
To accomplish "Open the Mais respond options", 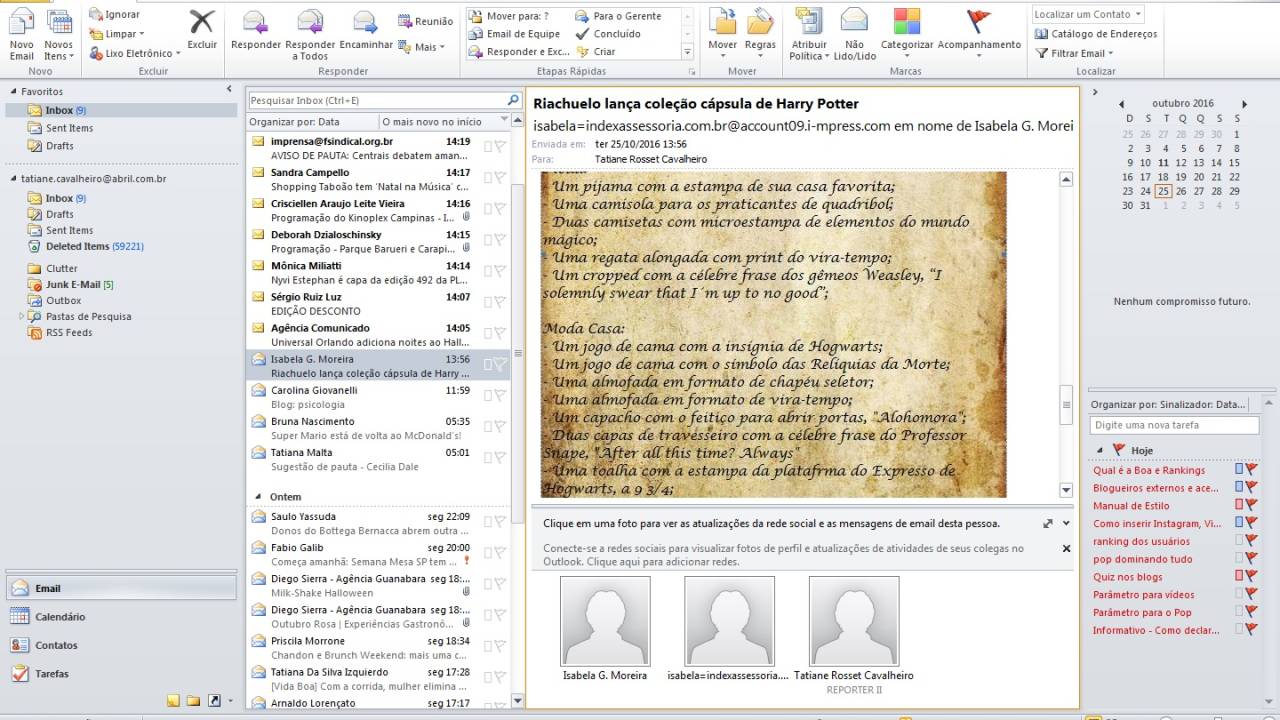I will pos(421,47).
